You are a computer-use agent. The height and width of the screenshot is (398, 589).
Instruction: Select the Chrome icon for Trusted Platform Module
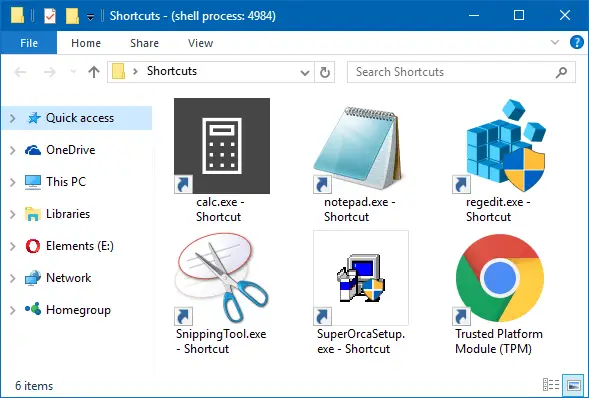499,278
